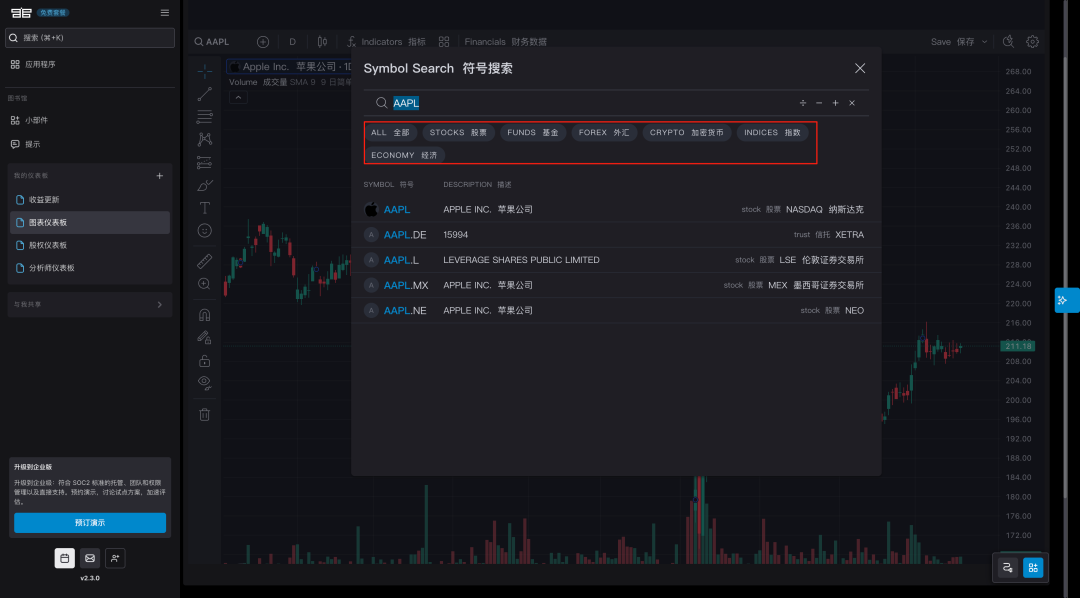Select the ruler measure tool
The image size is (1080, 598).
(205, 261)
